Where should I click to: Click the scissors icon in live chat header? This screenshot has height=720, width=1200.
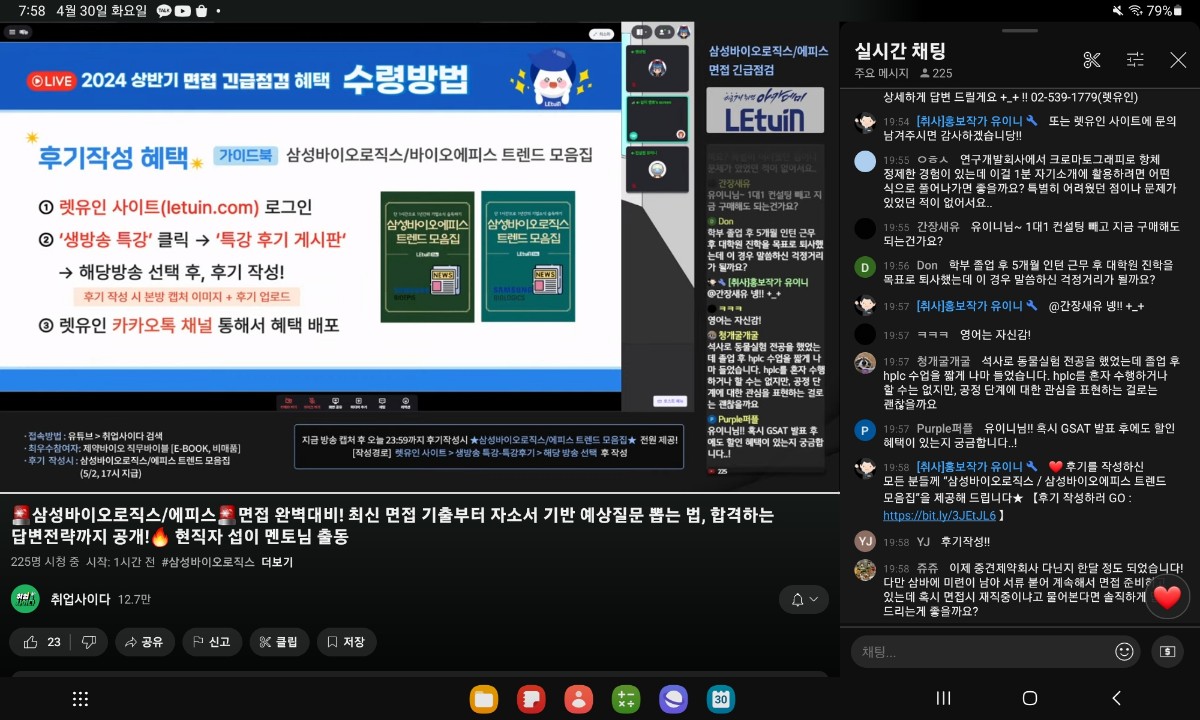click(1091, 60)
